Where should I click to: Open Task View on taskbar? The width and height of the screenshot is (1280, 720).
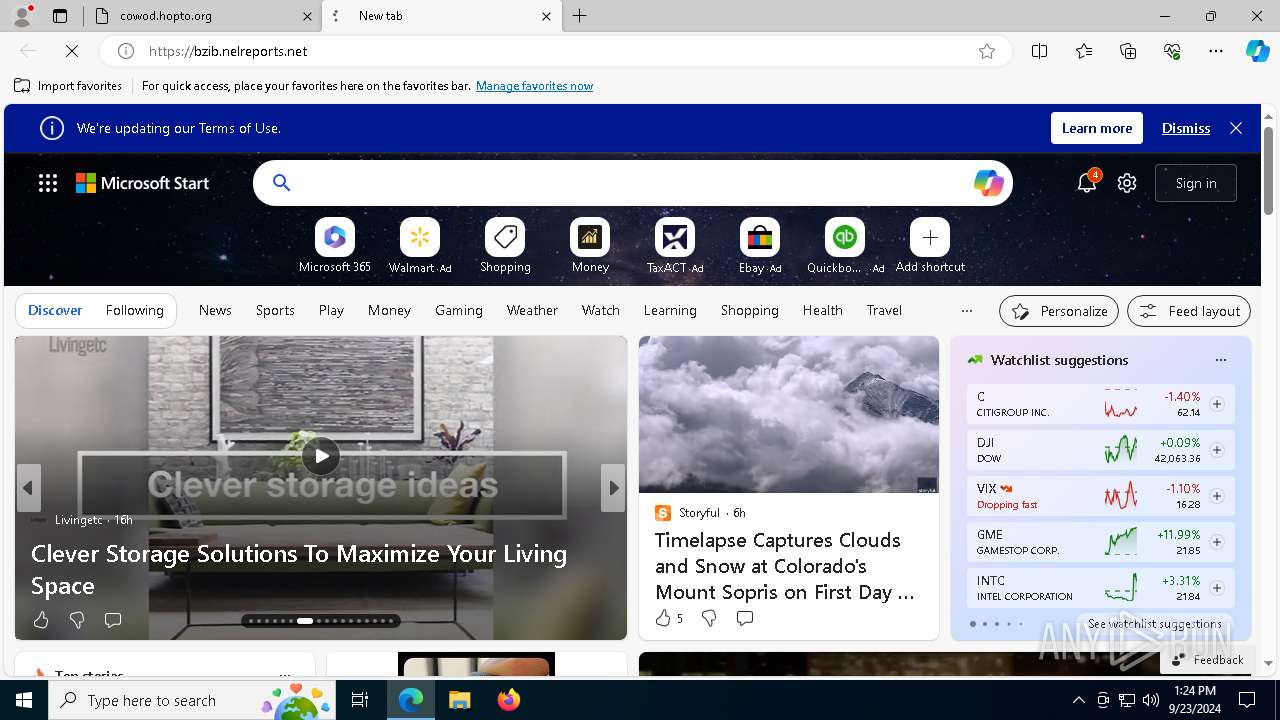pyautogui.click(x=360, y=700)
